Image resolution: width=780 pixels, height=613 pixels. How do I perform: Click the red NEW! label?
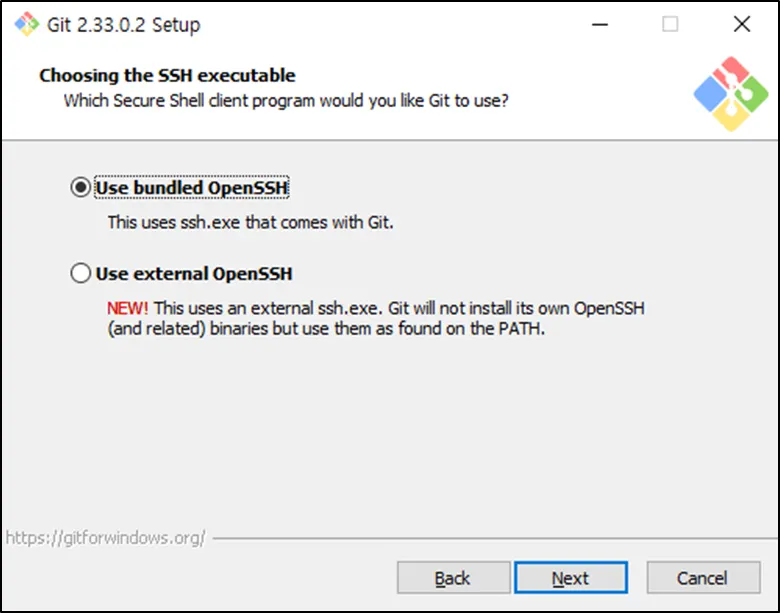coord(128,308)
